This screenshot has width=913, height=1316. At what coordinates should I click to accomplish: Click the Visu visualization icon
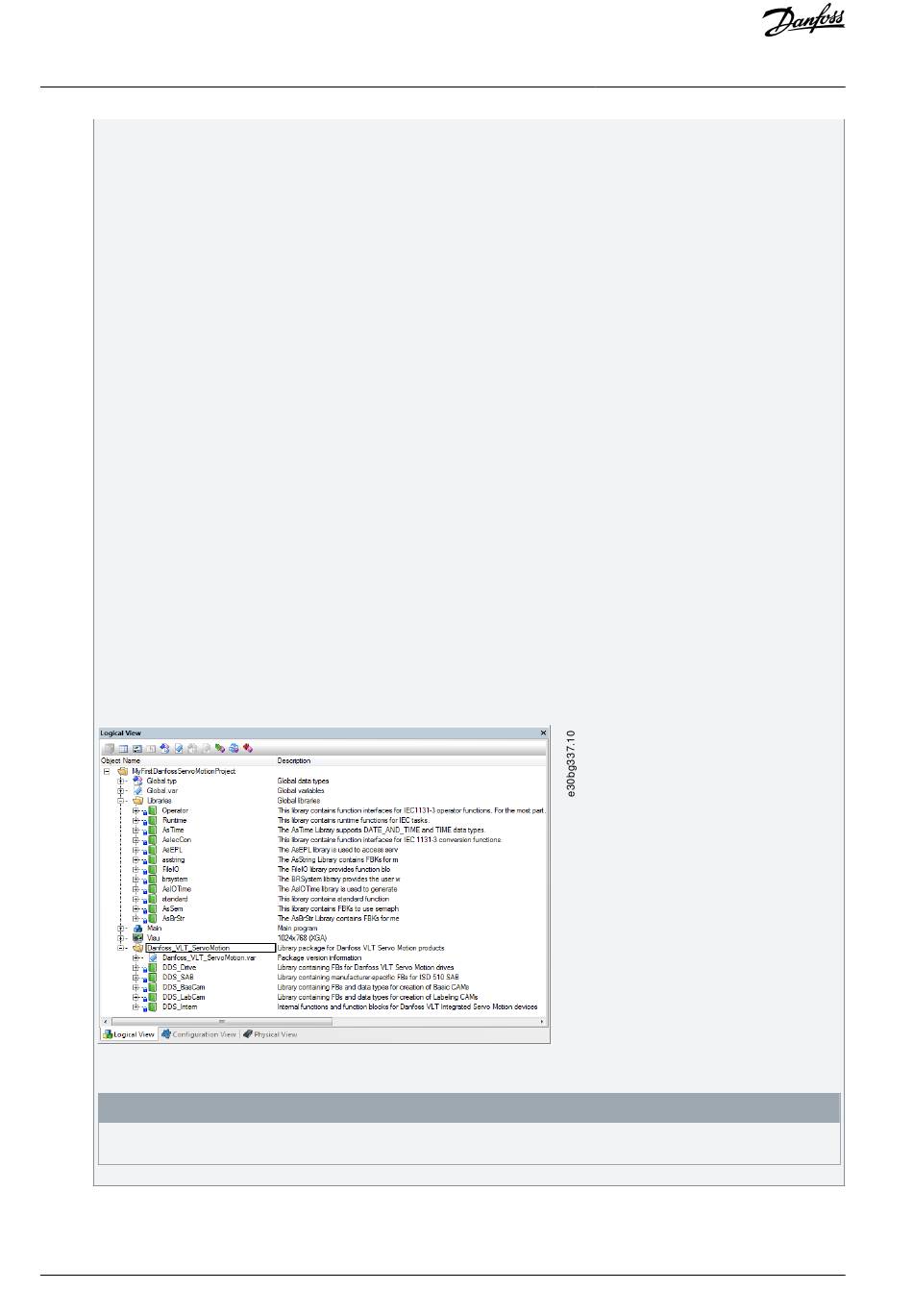137,938
